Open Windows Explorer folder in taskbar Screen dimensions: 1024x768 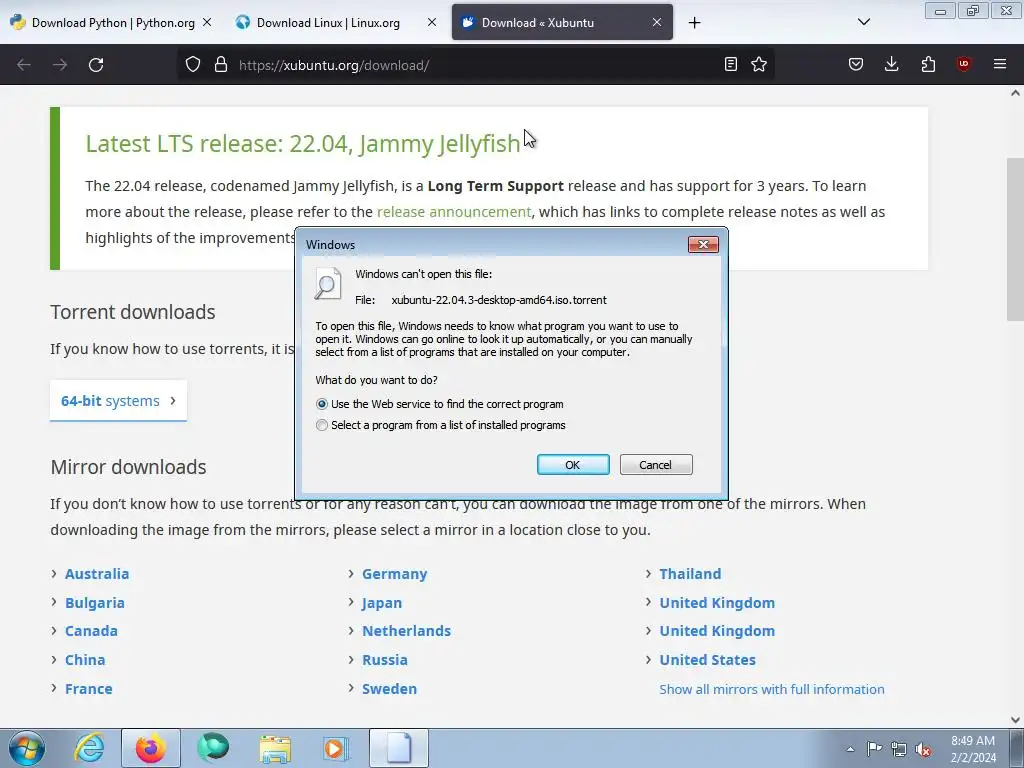tap(275, 748)
